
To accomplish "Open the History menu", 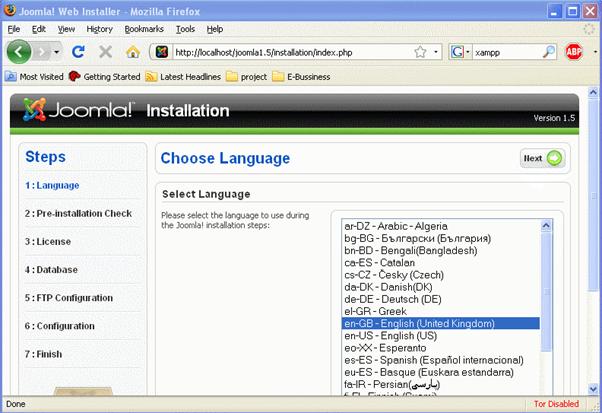I will [99, 29].
